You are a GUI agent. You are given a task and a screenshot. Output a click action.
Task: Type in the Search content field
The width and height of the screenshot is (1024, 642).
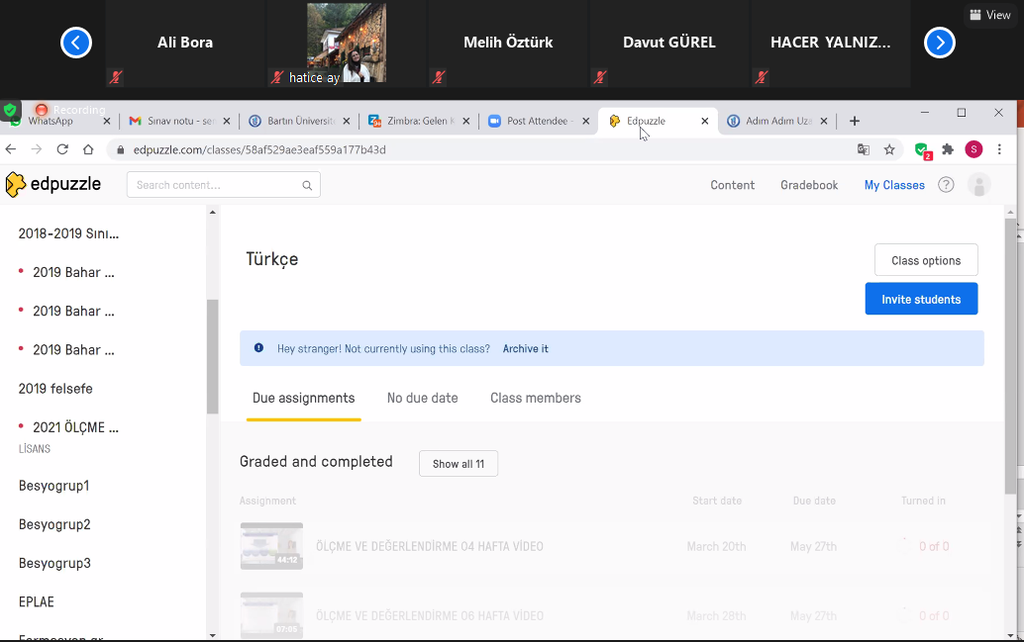tap(217, 185)
